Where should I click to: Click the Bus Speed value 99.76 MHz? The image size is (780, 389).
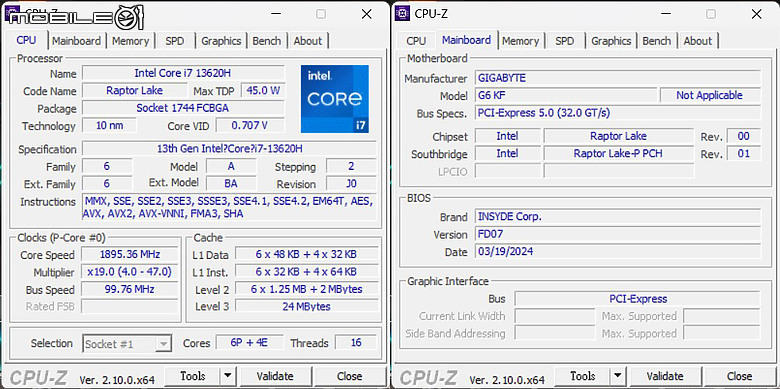click(129, 289)
